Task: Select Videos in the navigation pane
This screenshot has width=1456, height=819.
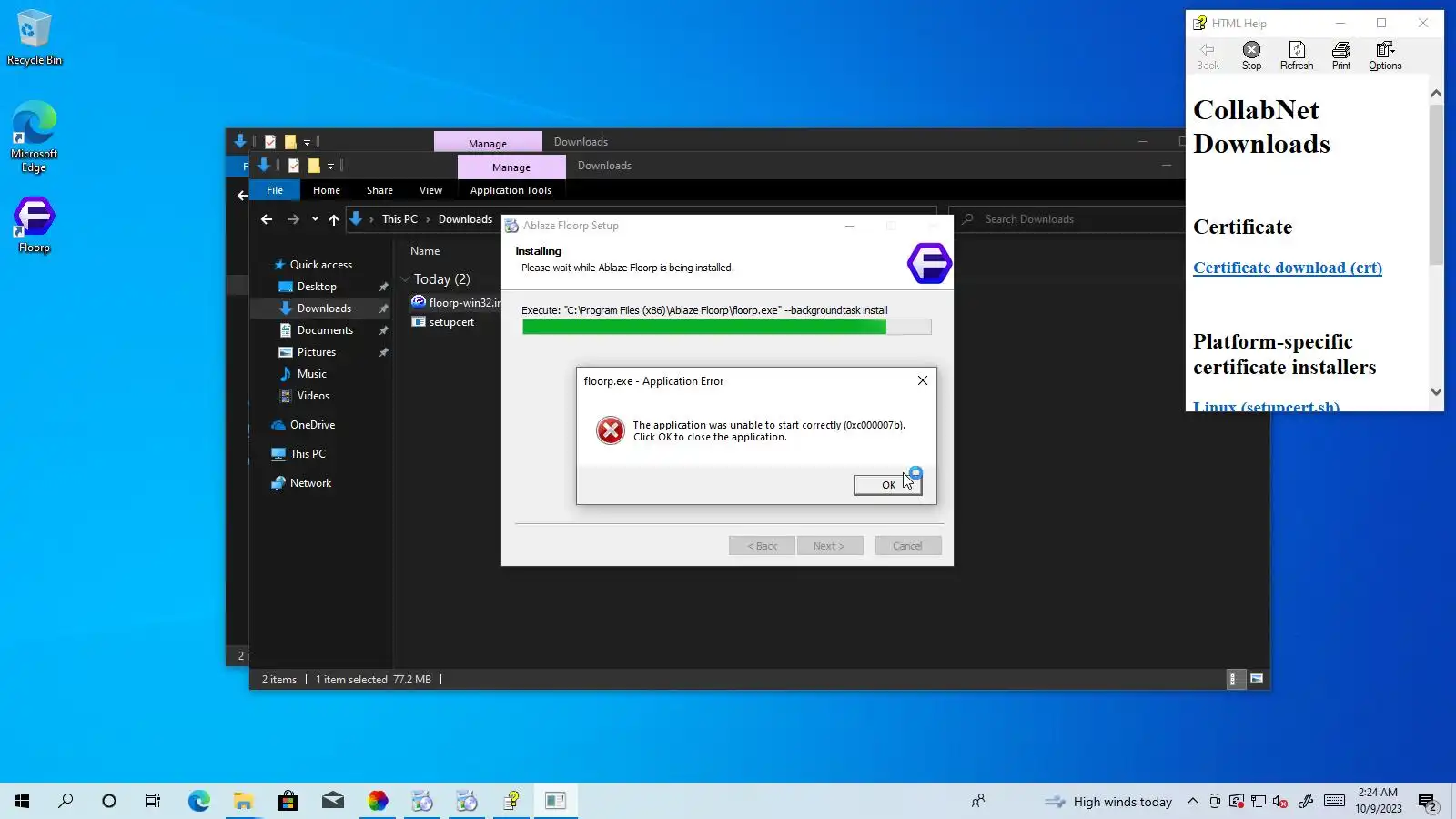Action: [x=313, y=396]
